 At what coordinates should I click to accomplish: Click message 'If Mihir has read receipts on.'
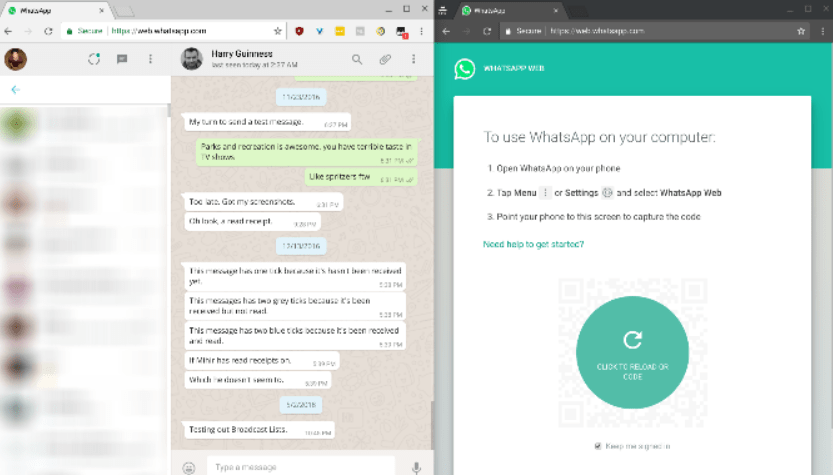point(261,361)
